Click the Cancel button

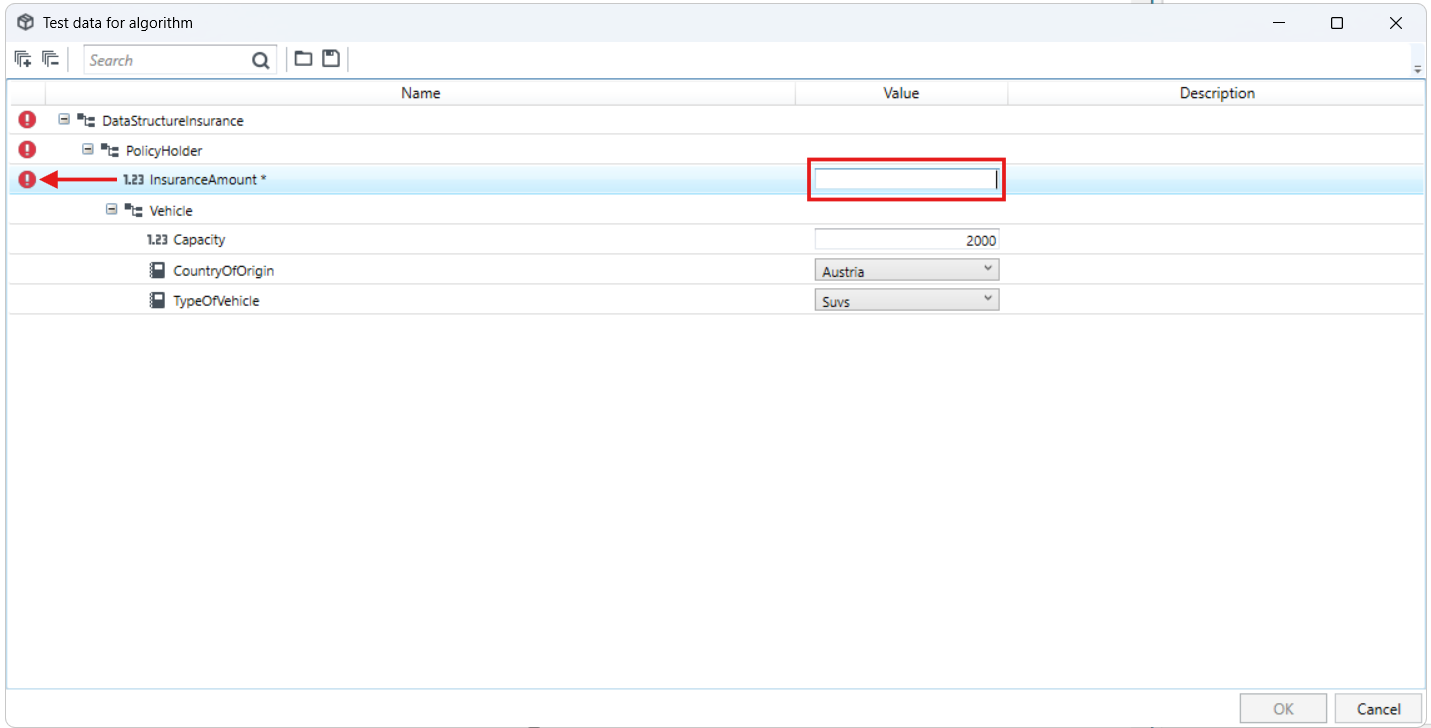(1378, 709)
